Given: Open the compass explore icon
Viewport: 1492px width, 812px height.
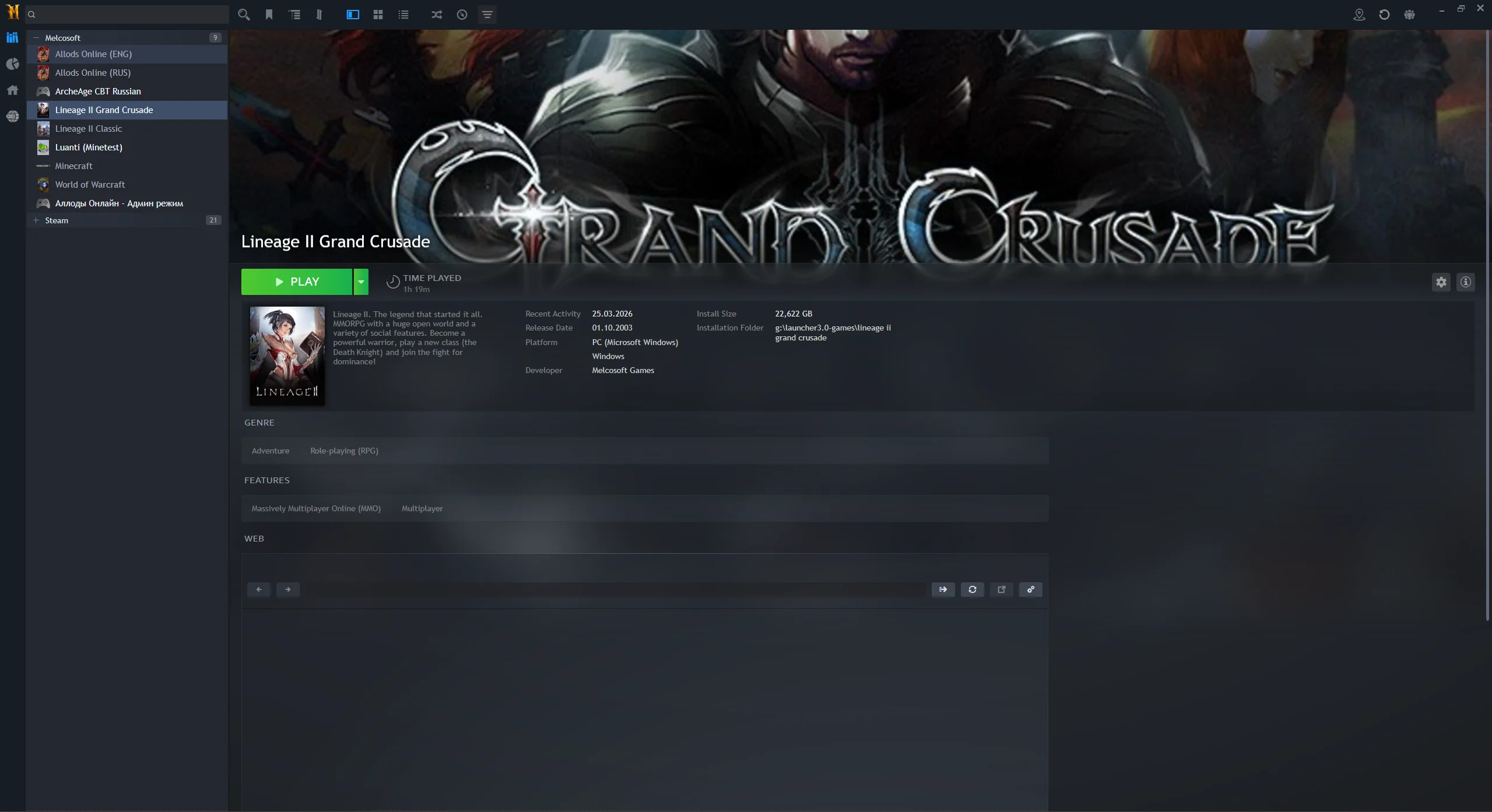Looking at the screenshot, I should 462,15.
